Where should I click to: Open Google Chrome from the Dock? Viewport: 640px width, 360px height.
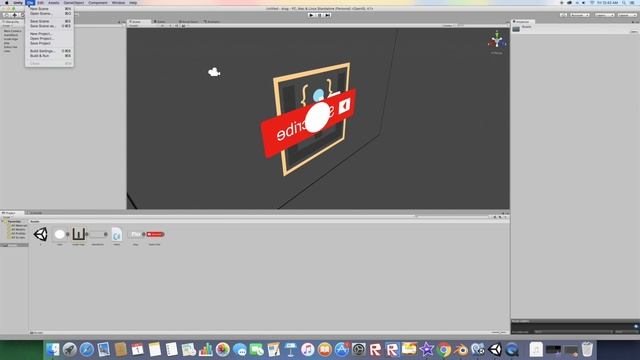[444, 349]
